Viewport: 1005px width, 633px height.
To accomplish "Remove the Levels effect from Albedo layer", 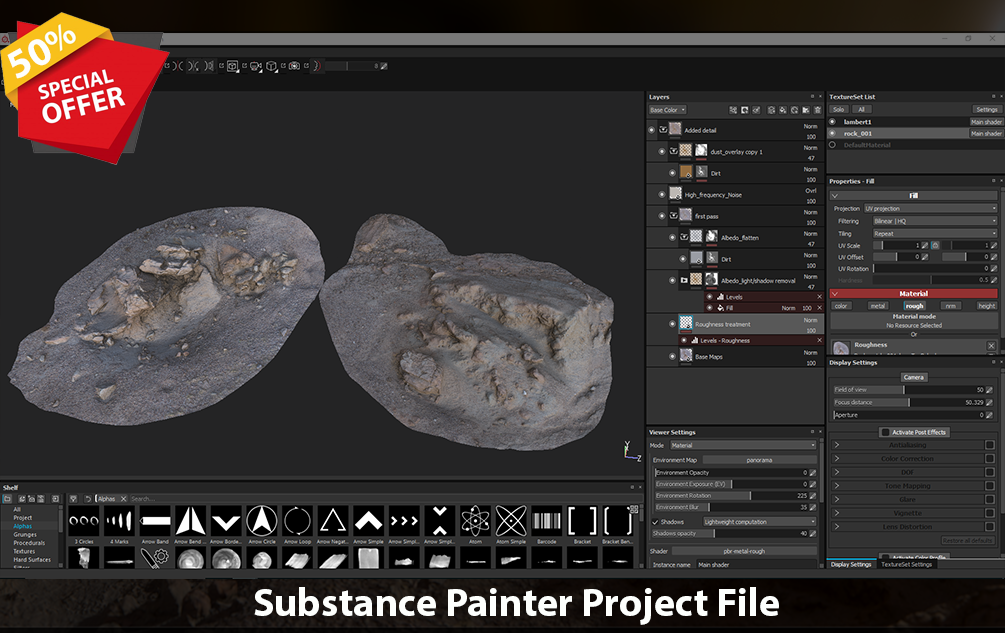I will click(819, 297).
